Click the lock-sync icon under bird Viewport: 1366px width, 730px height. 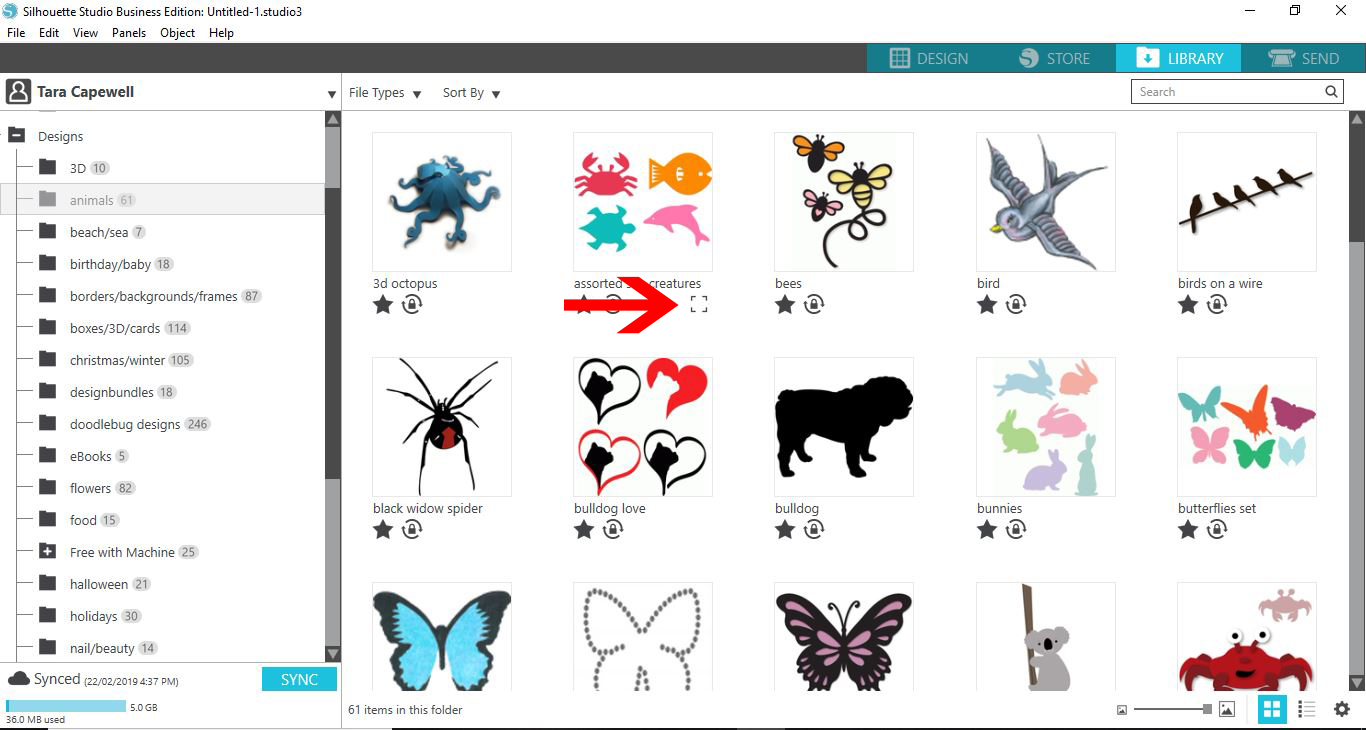tap(1016, 305)
